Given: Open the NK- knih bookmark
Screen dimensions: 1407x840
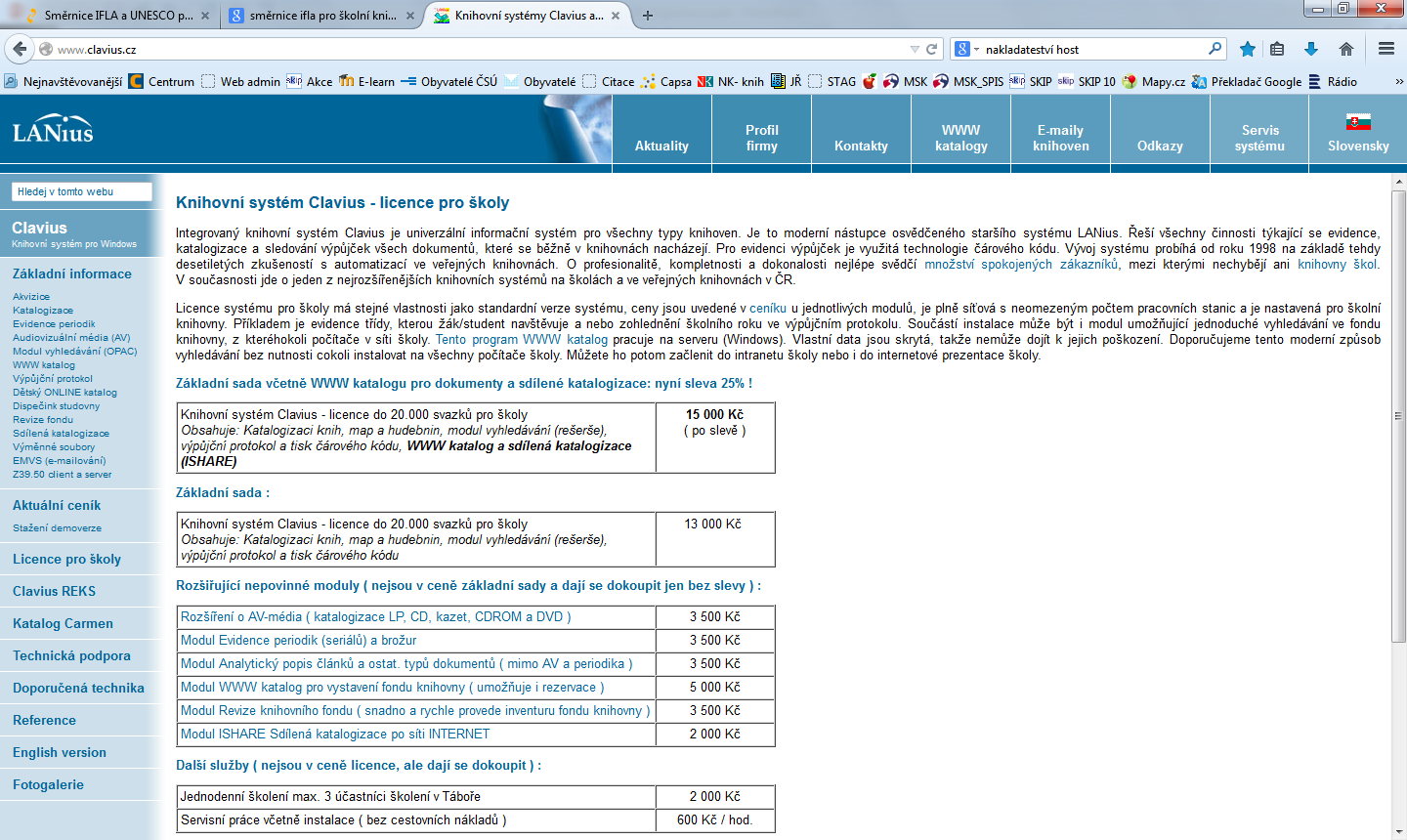Looking at the screenshot, I should click(x=731, y=81).
